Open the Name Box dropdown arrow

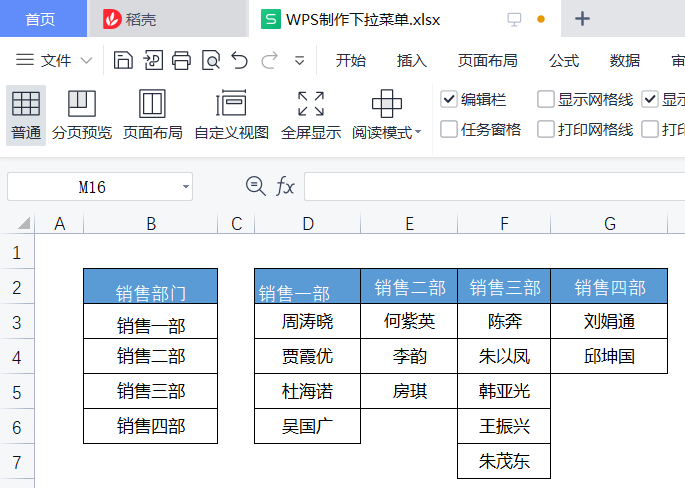pyautogui.click(x=186, y=187)
